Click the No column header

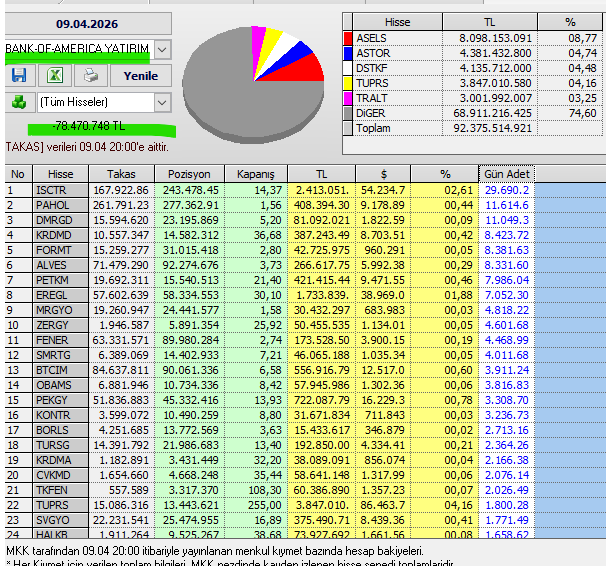(18, 174)
